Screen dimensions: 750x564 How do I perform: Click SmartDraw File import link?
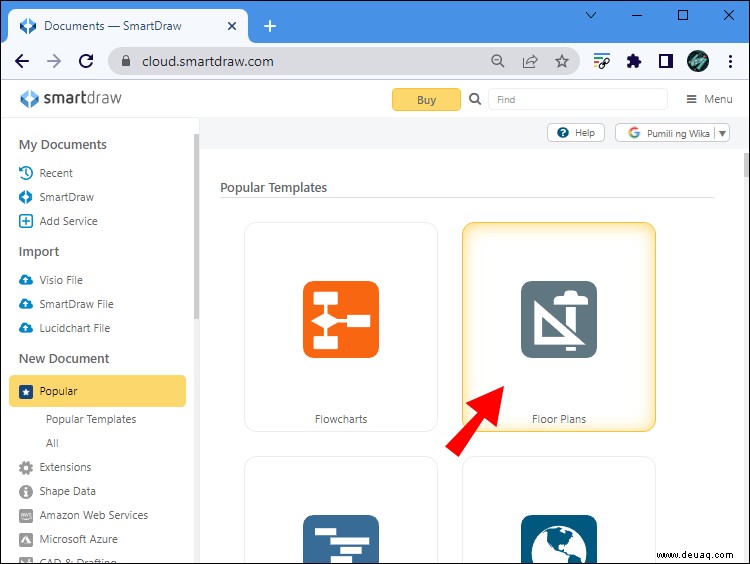click(x=76, y=304)
